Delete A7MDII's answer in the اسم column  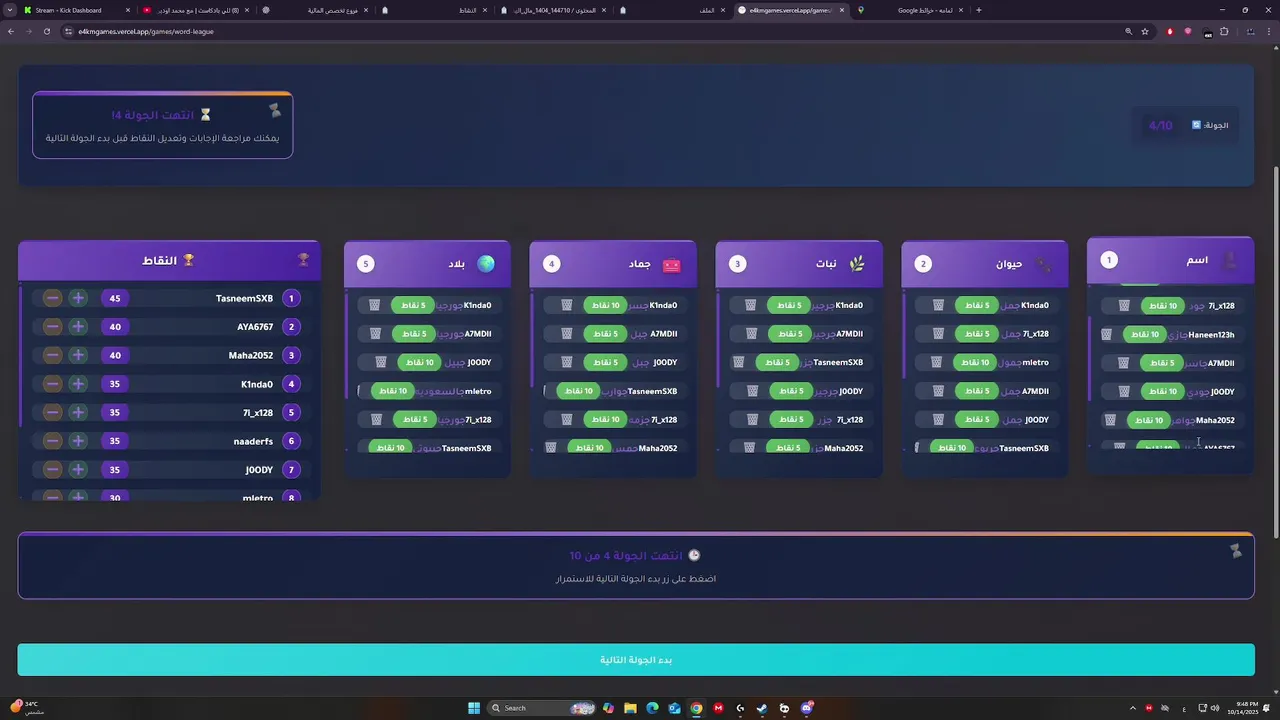coord(1123,363)
